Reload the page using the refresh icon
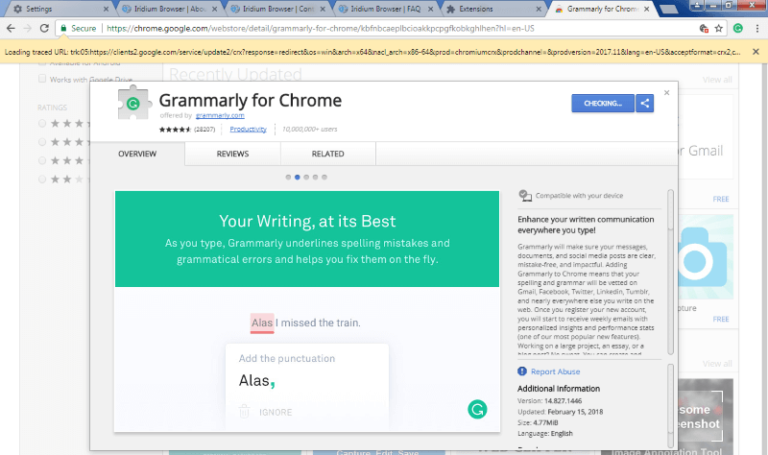This screenshot has height=455, width=768. [x=41, y=29]
